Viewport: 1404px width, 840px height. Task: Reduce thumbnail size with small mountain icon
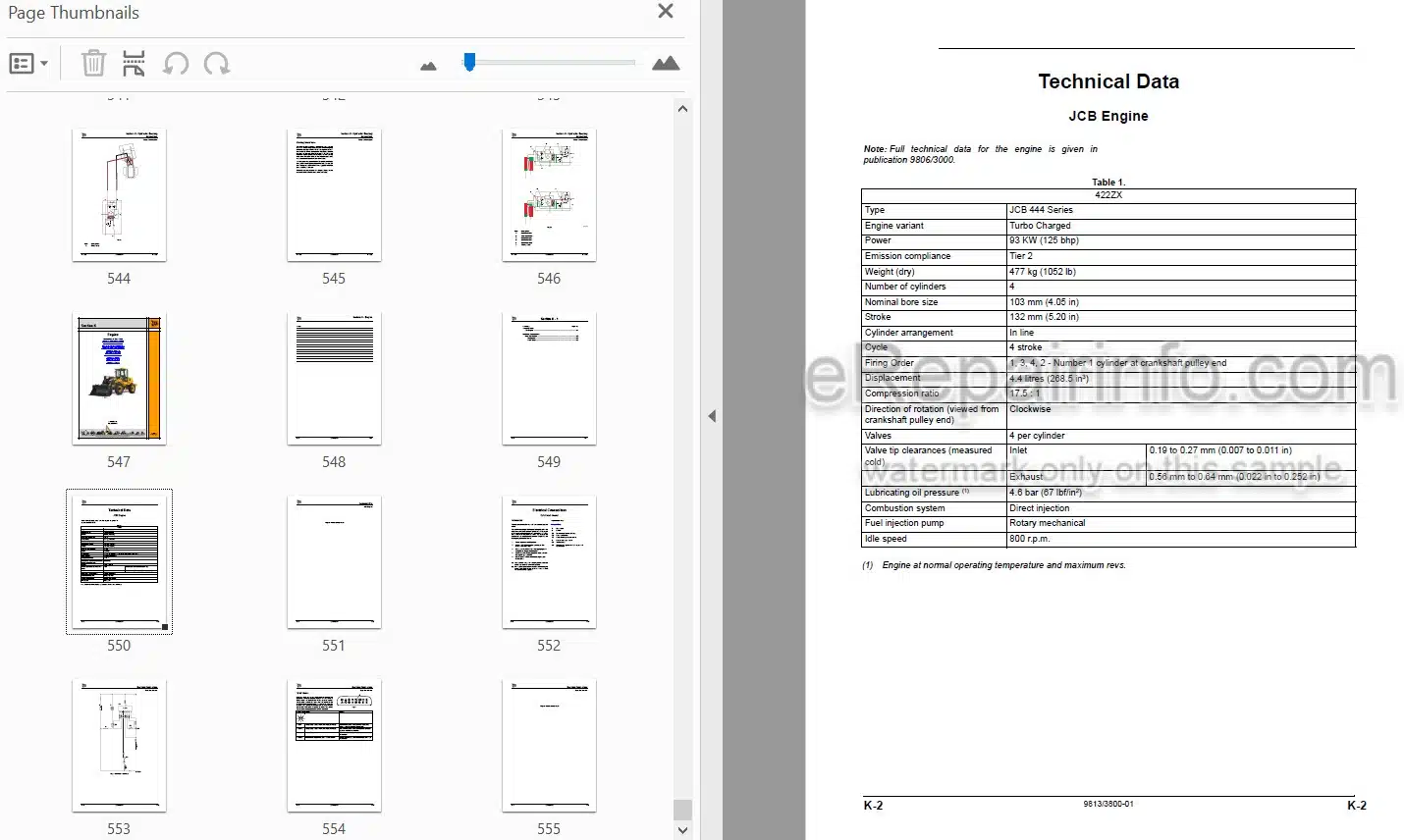pyautogui.click(x=428, y=66)
